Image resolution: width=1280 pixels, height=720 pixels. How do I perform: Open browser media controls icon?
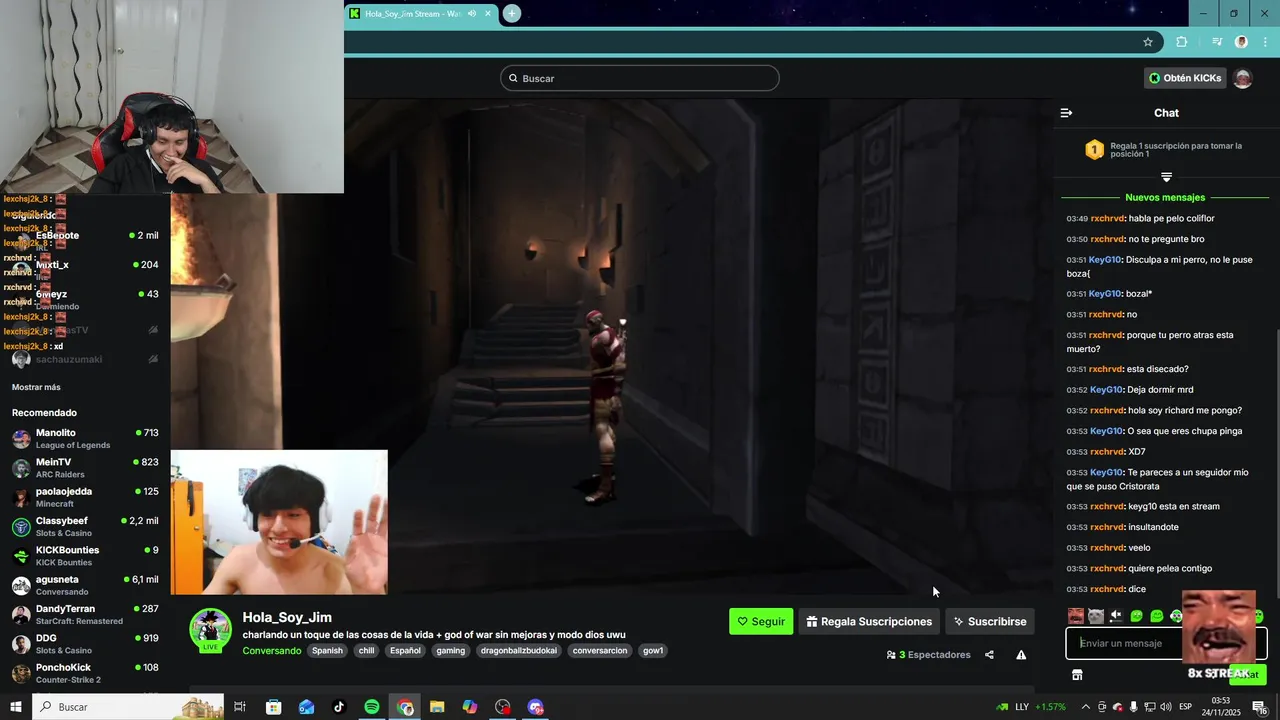click(x=1217, y=42)
